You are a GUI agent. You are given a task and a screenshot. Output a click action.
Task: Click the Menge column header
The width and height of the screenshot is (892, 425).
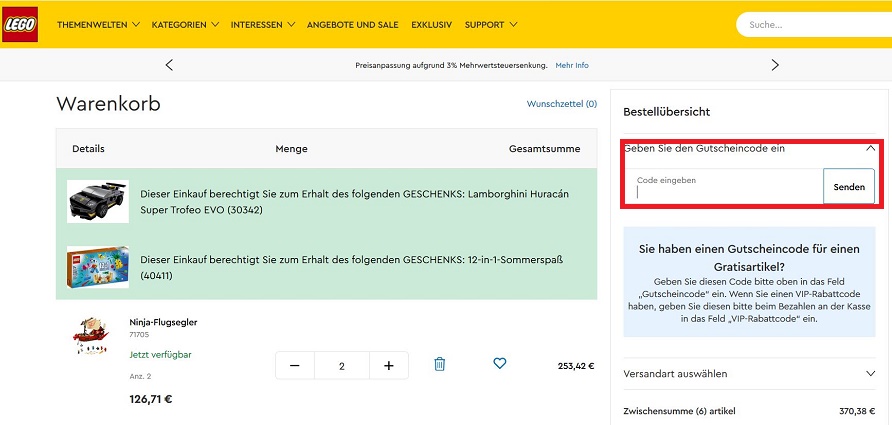point(291,149)
